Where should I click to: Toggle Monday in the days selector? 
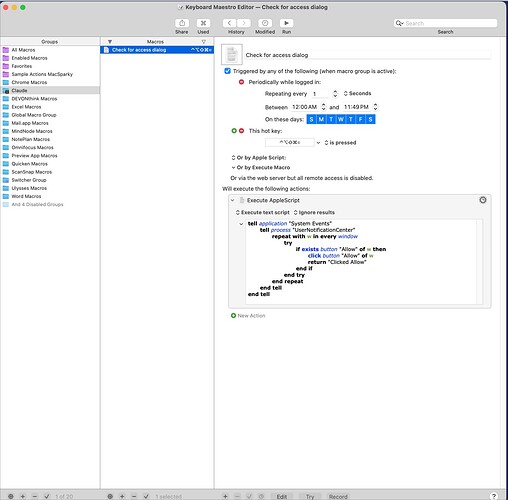pos(321,119)
